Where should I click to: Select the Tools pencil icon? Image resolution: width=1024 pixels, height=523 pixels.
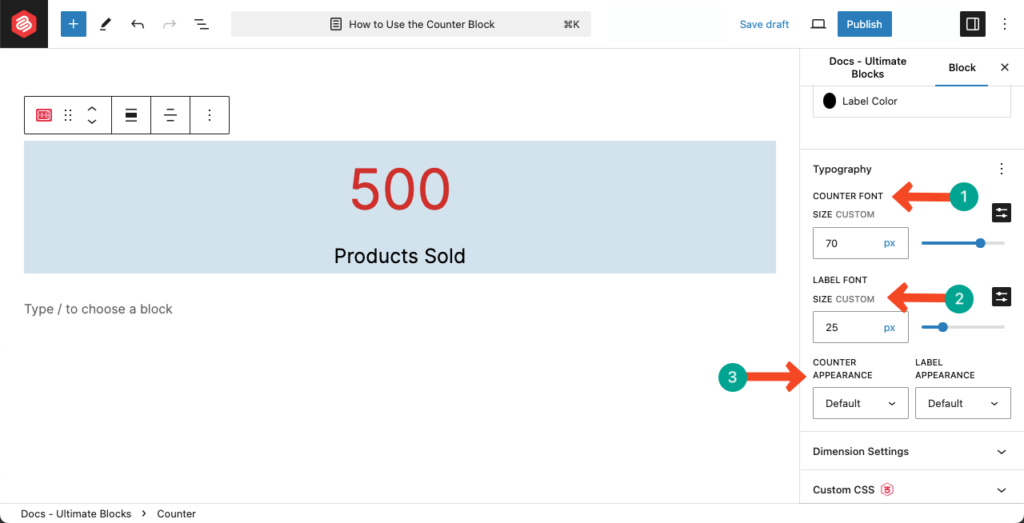[x=106, y=24]
